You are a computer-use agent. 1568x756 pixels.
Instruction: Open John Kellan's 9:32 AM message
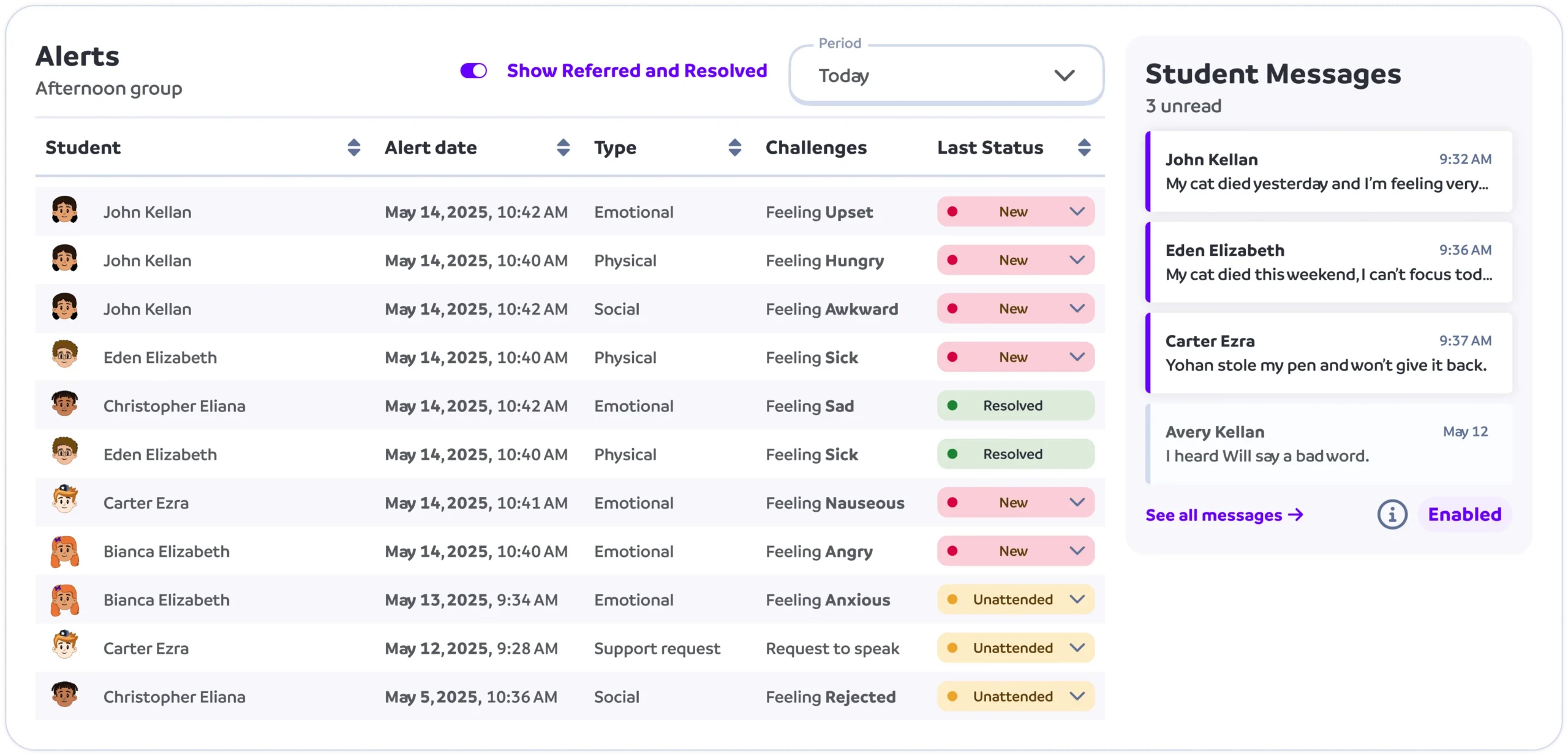click(1328, 172)
